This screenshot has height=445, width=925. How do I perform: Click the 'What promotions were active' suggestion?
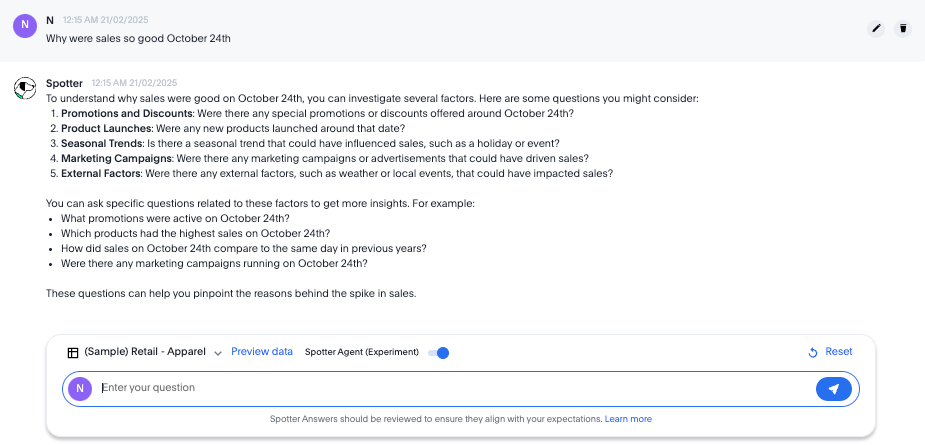175,218
